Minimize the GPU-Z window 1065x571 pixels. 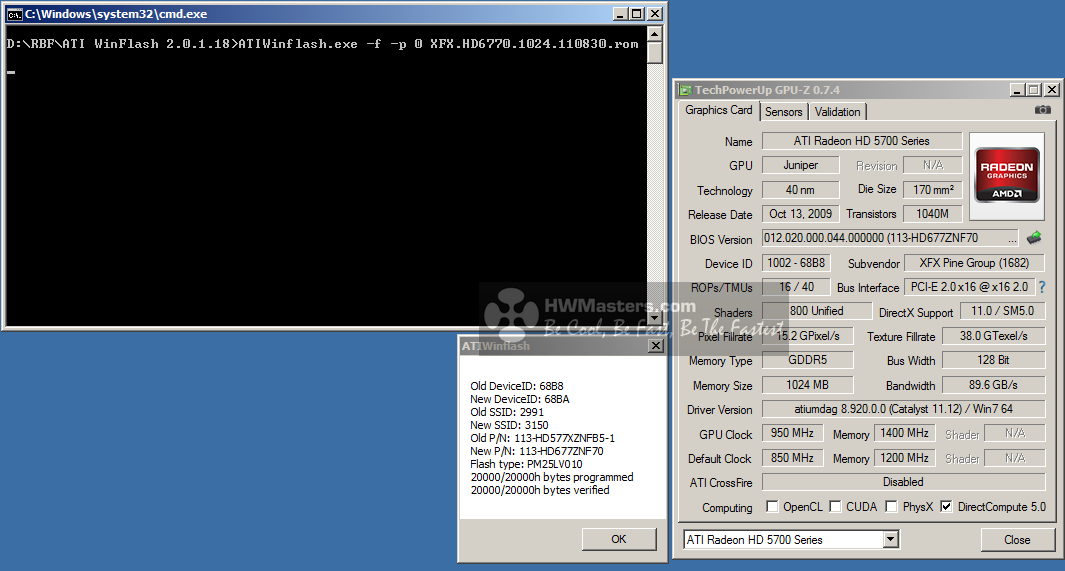(1017, 90)
